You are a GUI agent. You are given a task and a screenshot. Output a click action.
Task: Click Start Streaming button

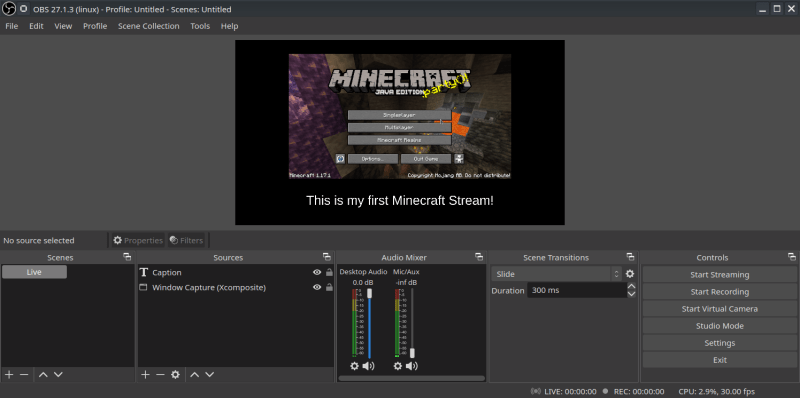pos(719,275)
